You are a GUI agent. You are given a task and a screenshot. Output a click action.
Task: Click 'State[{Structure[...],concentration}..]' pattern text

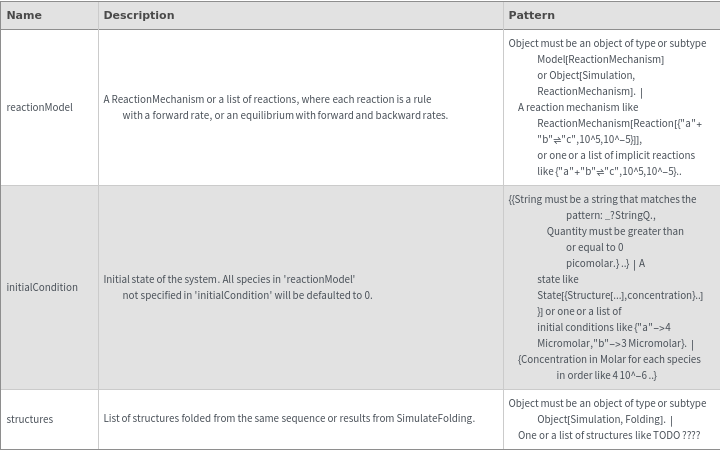pyautogui.click(x=619, y=295)
